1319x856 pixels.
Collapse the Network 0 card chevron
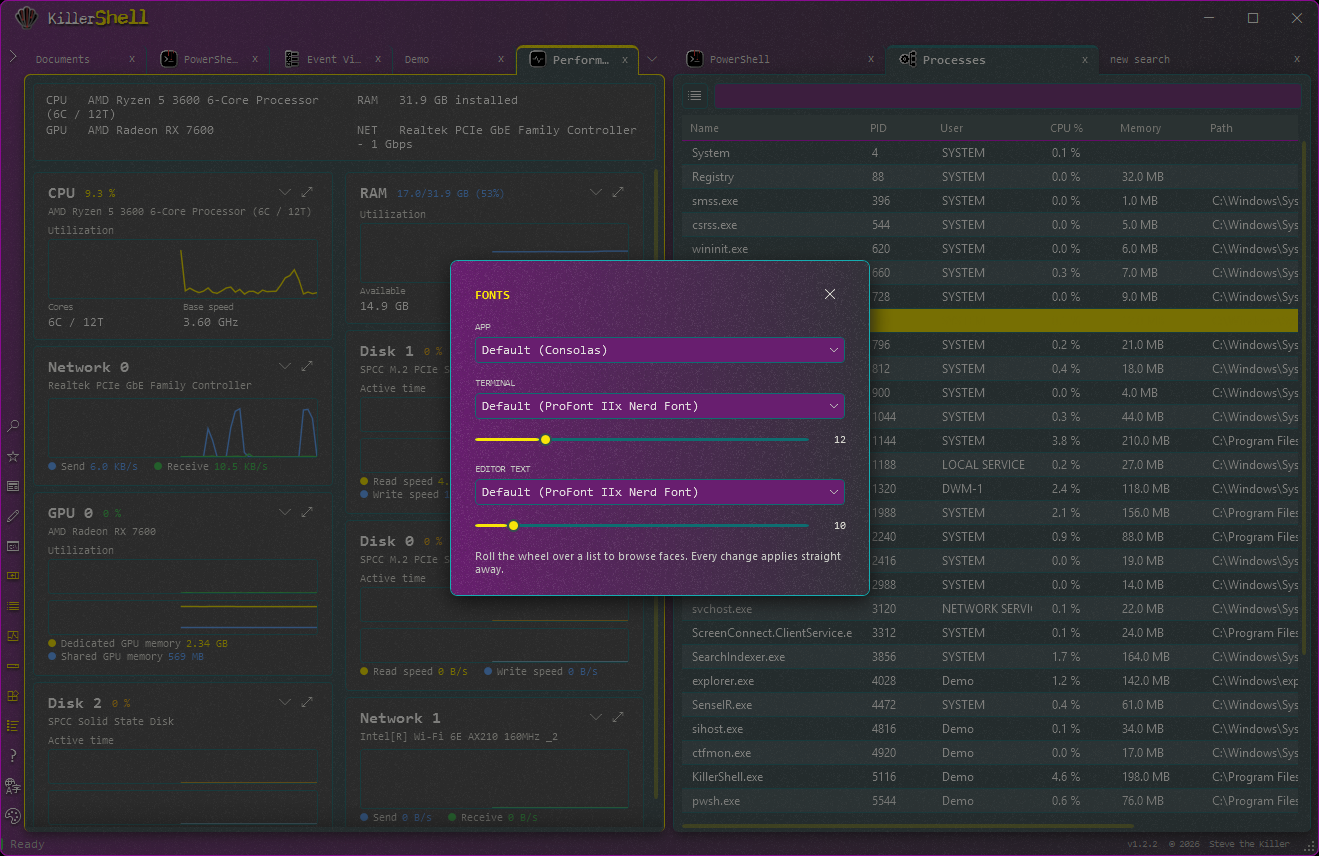pyautogui.click(x=285, y=367)
